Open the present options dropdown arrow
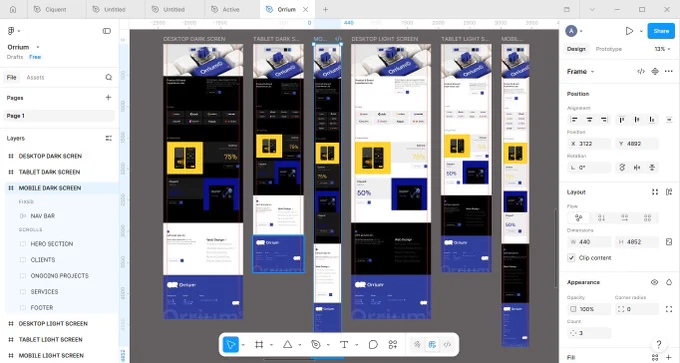 click(641, 31)
